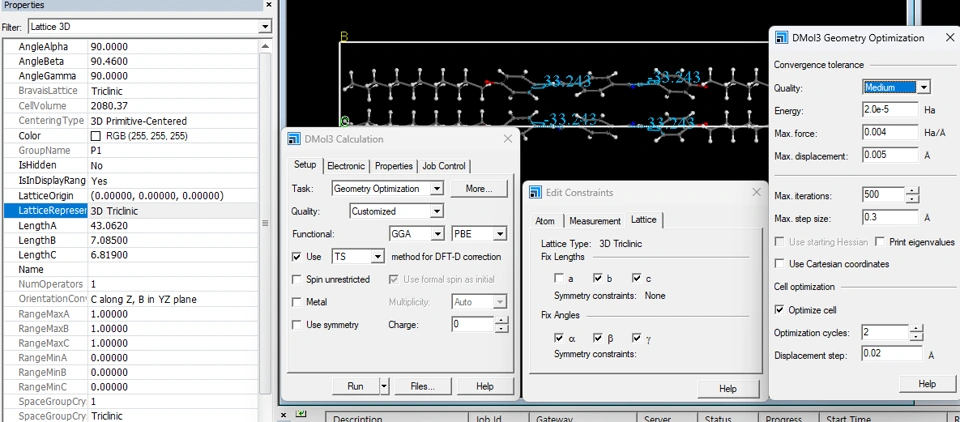Click the More... button
This screenshot has height=422, width=960.
click(479, 188)
